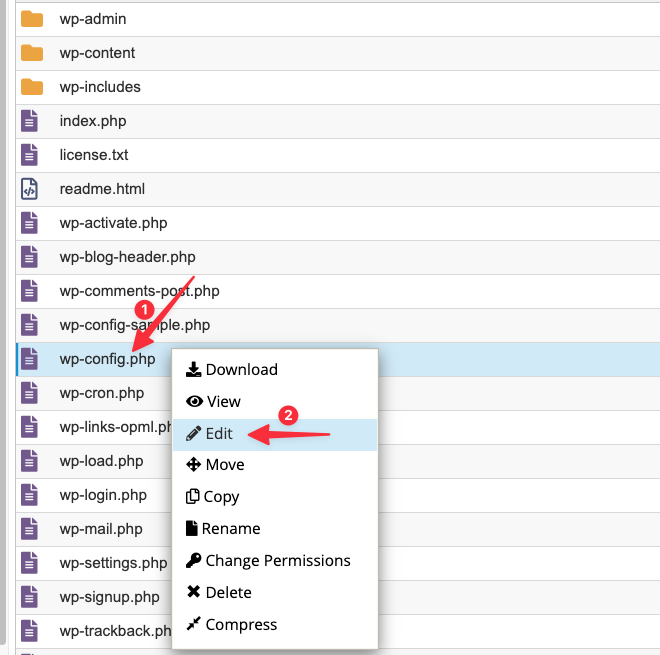Screen dimensions: 660x655
Task: Click the wp-links-opml file icon
Action: click(x=29, y=427)
